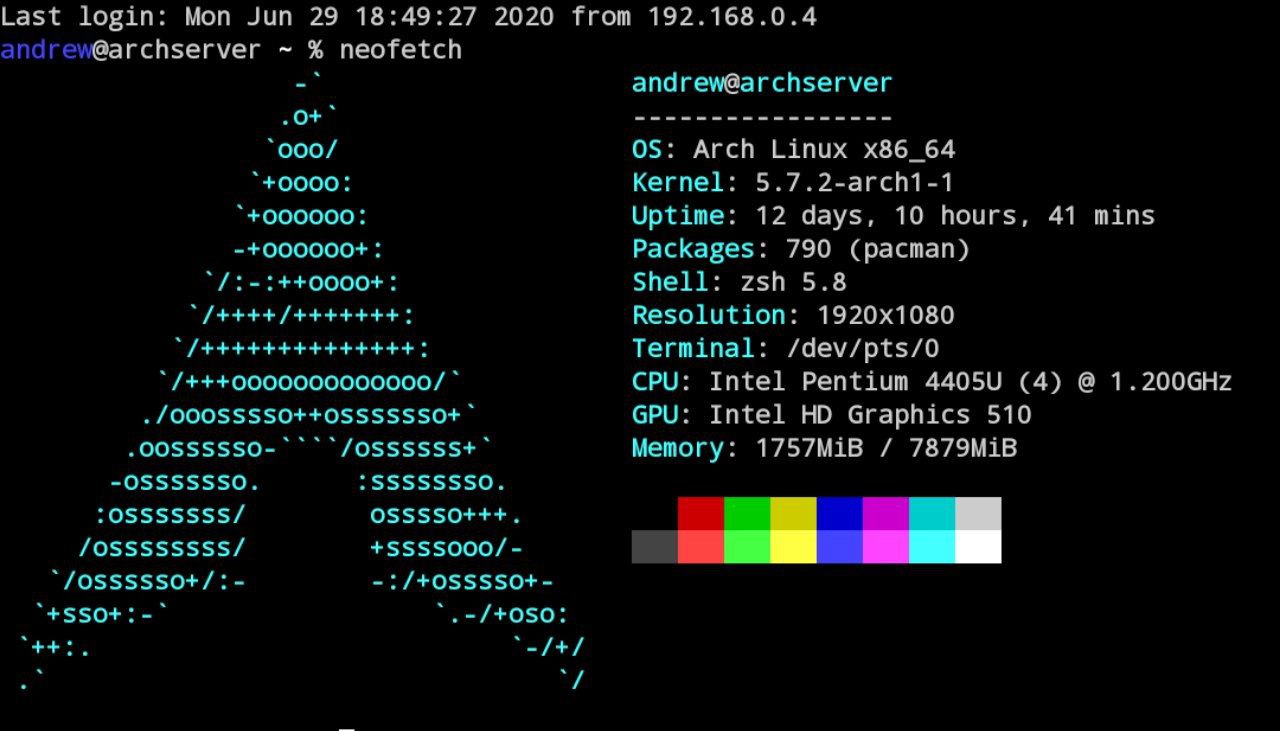Click the bright green color block
1280x731 pixels.
click(747, 547)
